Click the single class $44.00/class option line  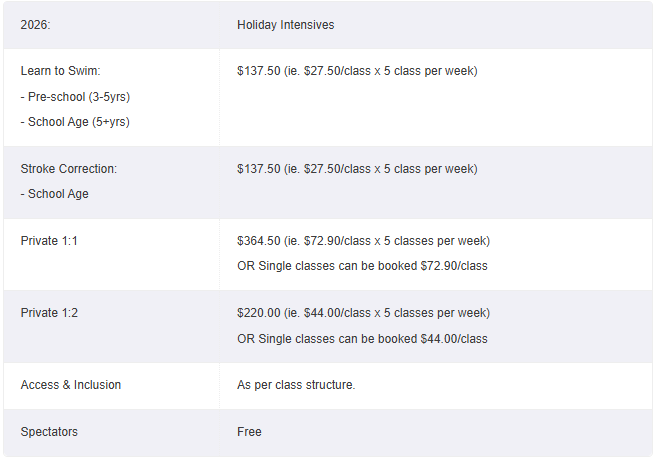pos(362,339)
